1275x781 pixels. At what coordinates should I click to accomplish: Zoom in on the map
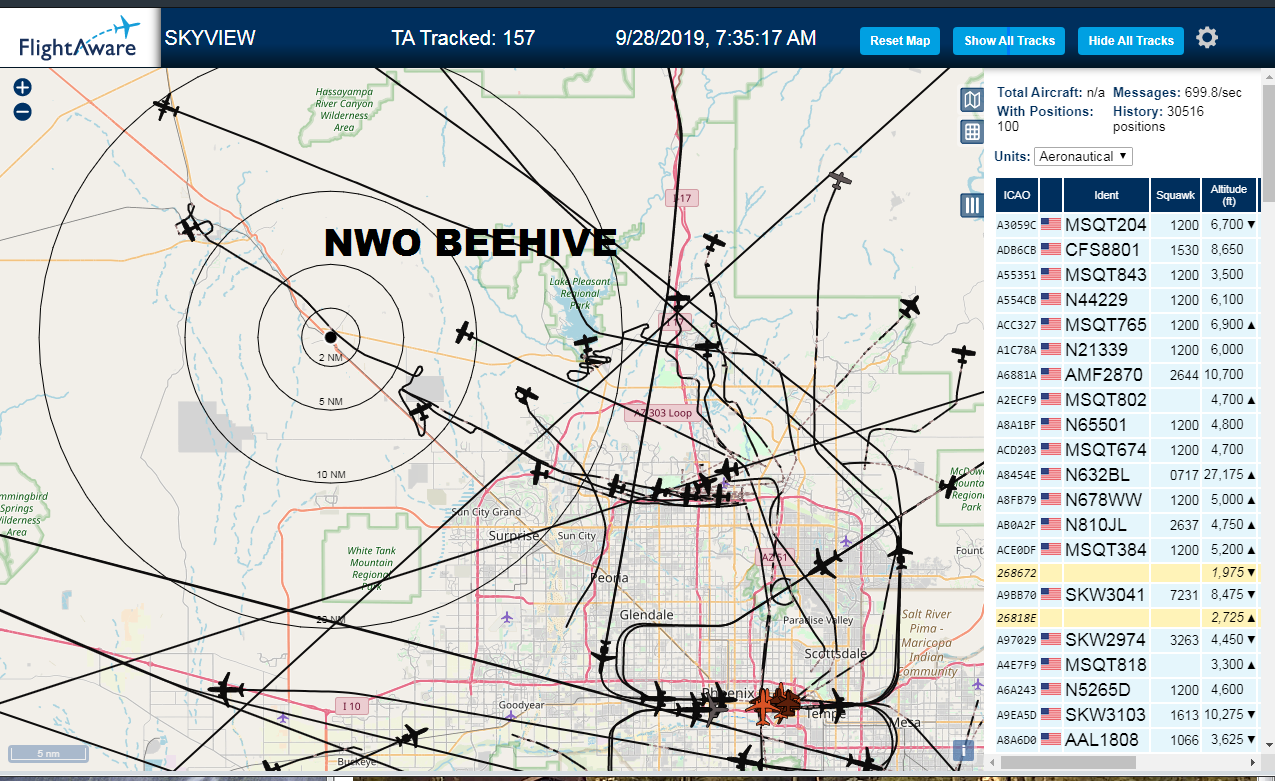pyautogui.click(x=23, y=87)
